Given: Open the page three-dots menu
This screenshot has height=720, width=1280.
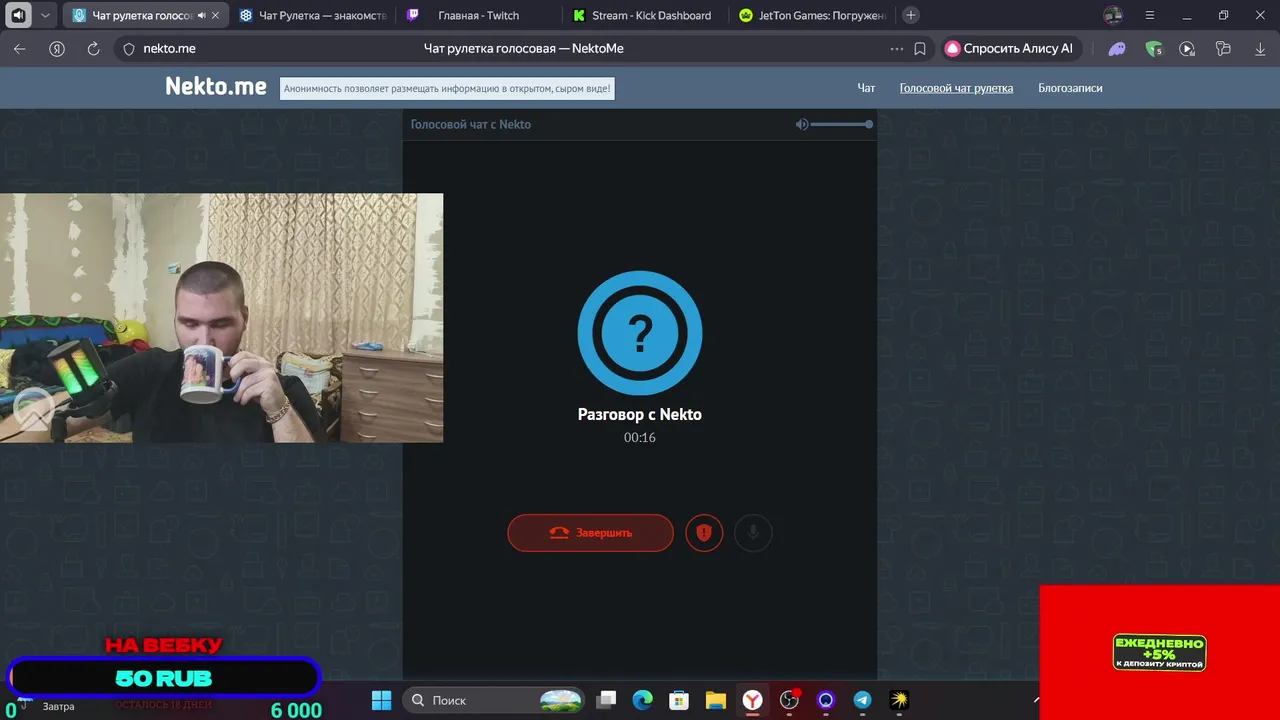Looking at the screenshot, I should tap(896, 48).
